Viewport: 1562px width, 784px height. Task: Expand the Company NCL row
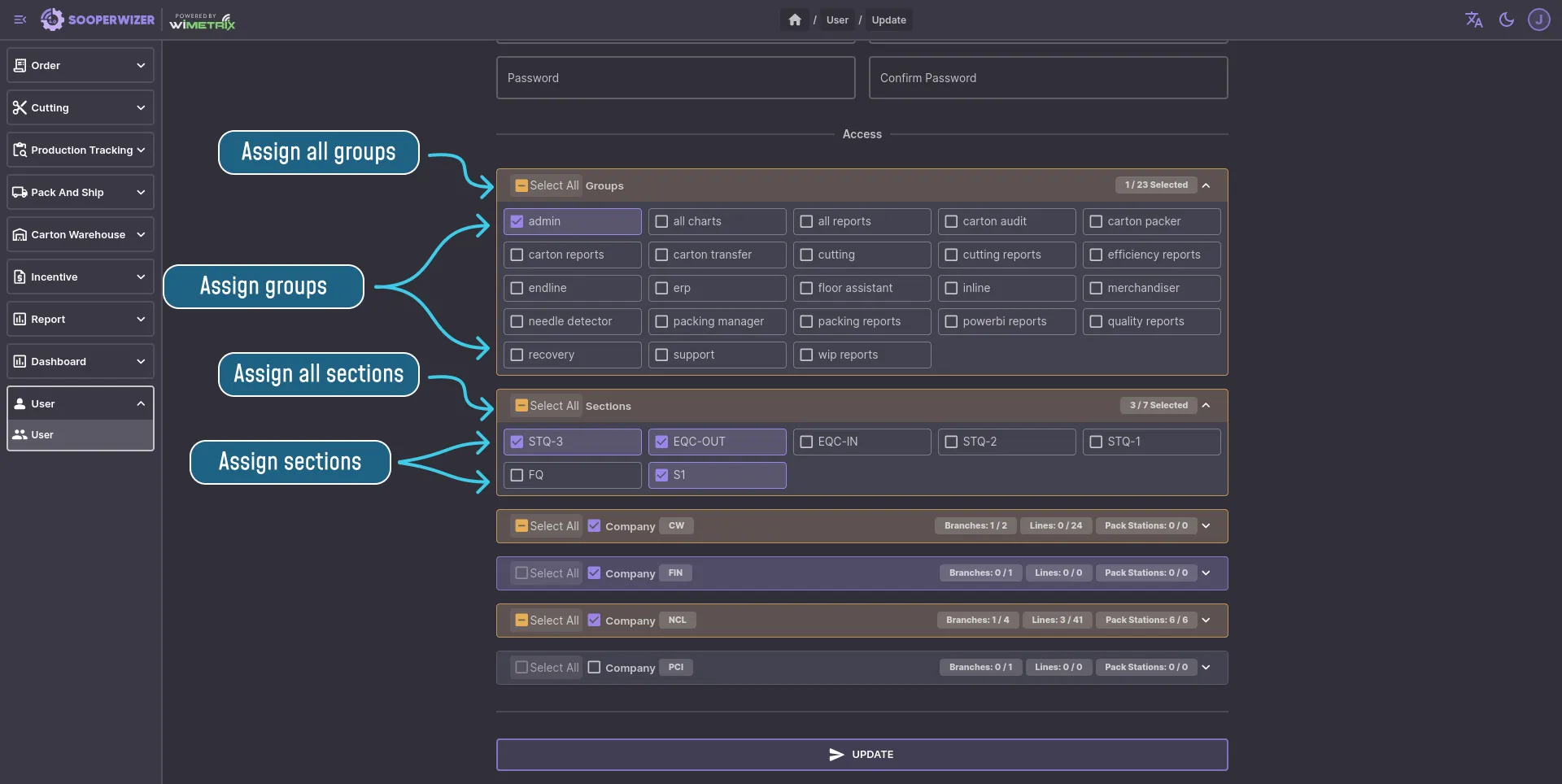click(x=1206, y=621)
